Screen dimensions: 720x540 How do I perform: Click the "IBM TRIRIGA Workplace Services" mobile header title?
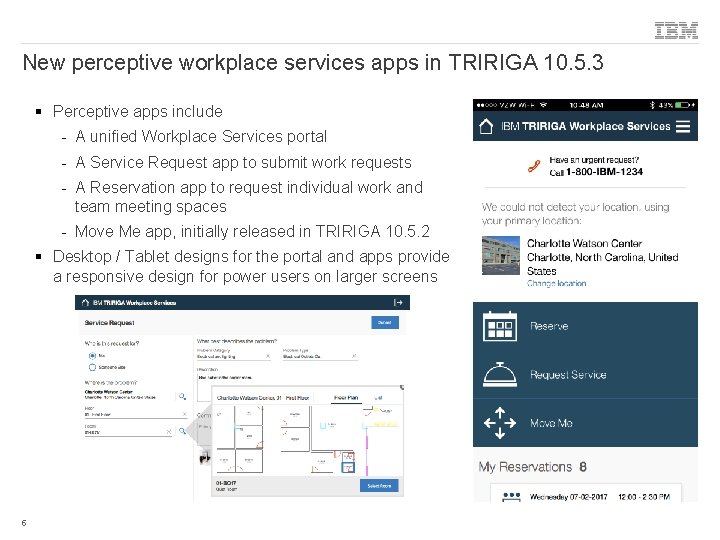tap(585, 126)
